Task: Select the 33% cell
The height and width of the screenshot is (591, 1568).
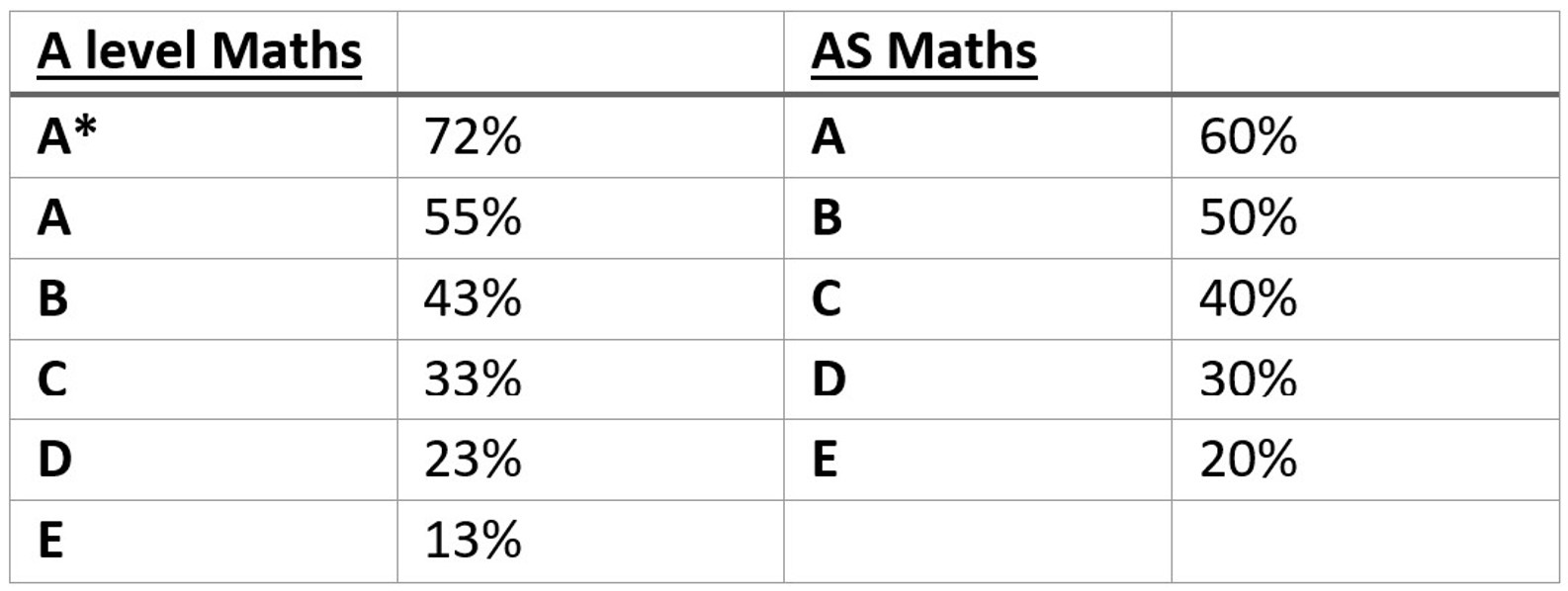Action: (x=473, y=379)
